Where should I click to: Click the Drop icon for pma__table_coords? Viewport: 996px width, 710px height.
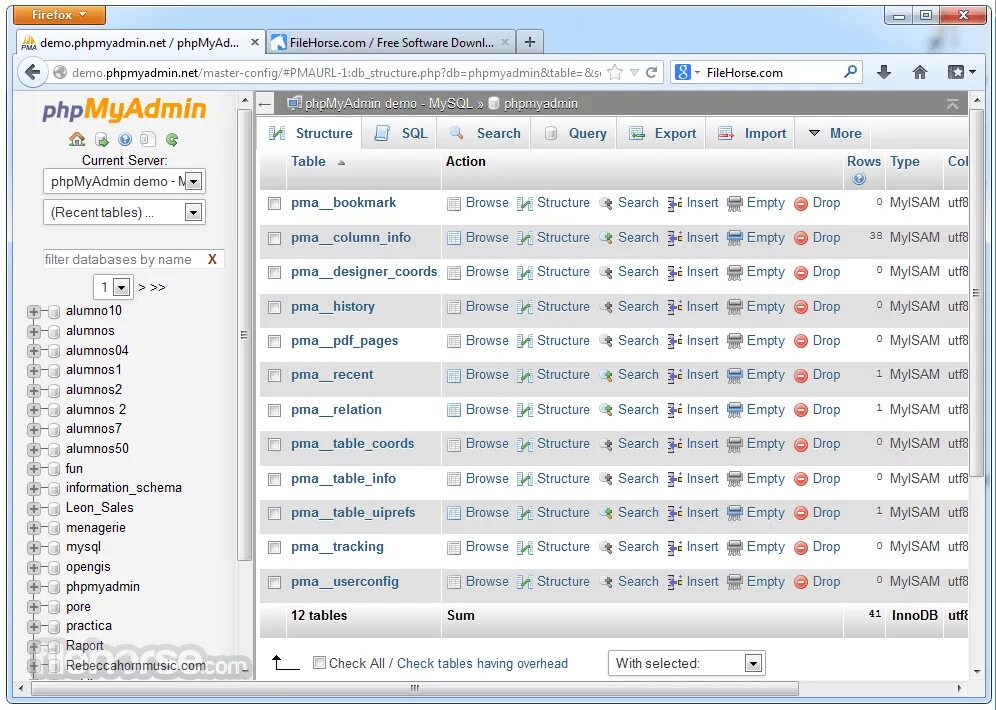(801, 445)
